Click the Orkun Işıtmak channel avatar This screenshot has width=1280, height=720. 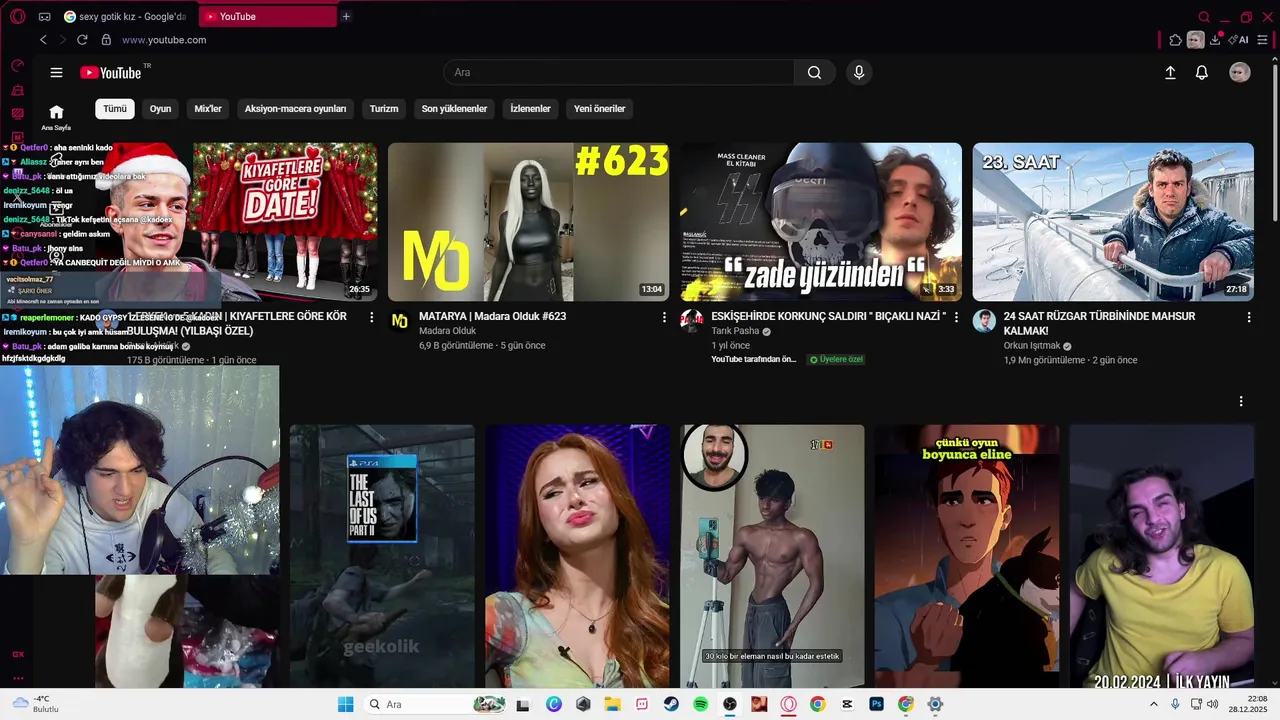click(984, 321)
